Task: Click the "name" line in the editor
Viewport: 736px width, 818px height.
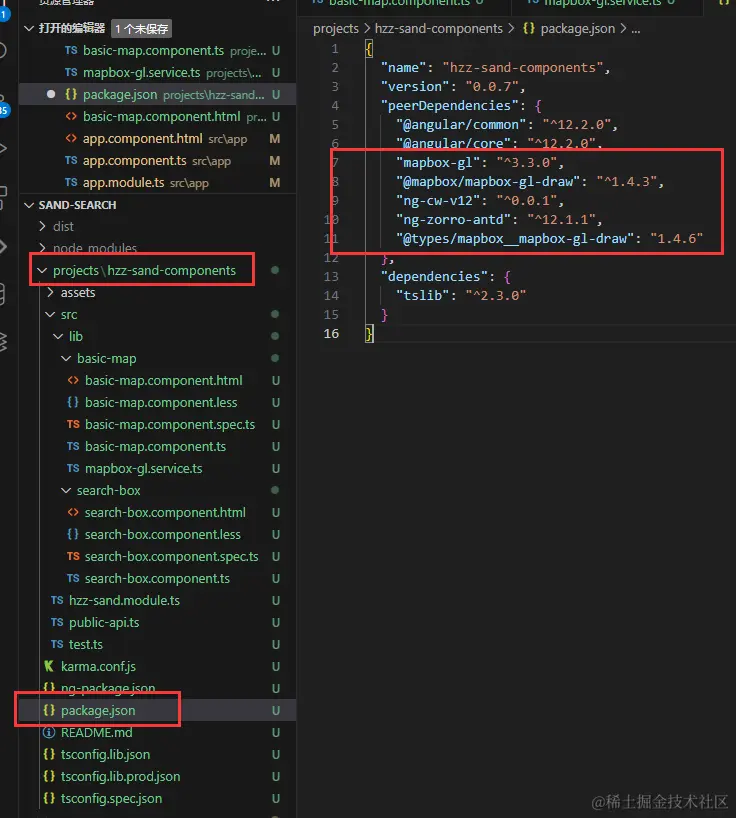Action: point(495,68)
